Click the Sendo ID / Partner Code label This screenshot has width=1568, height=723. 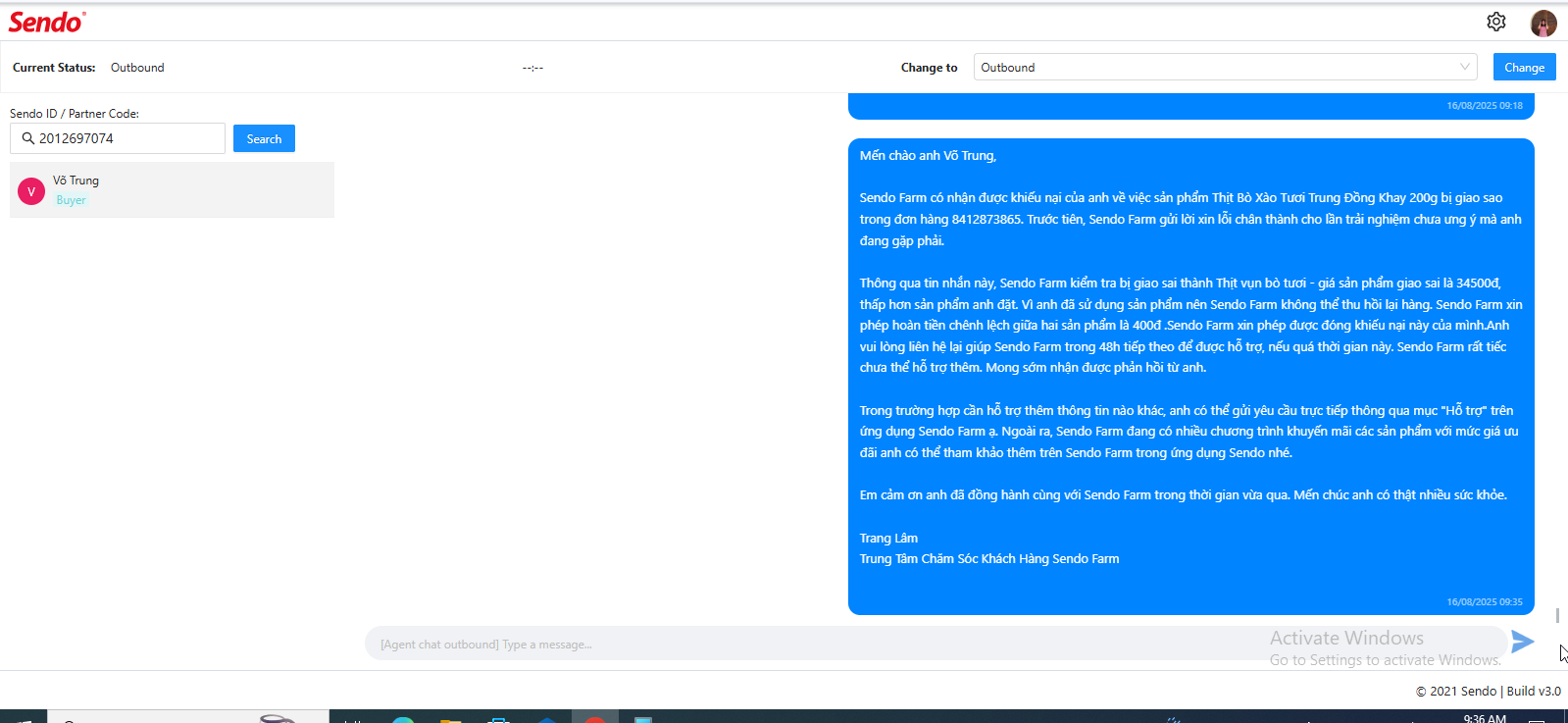75,114
